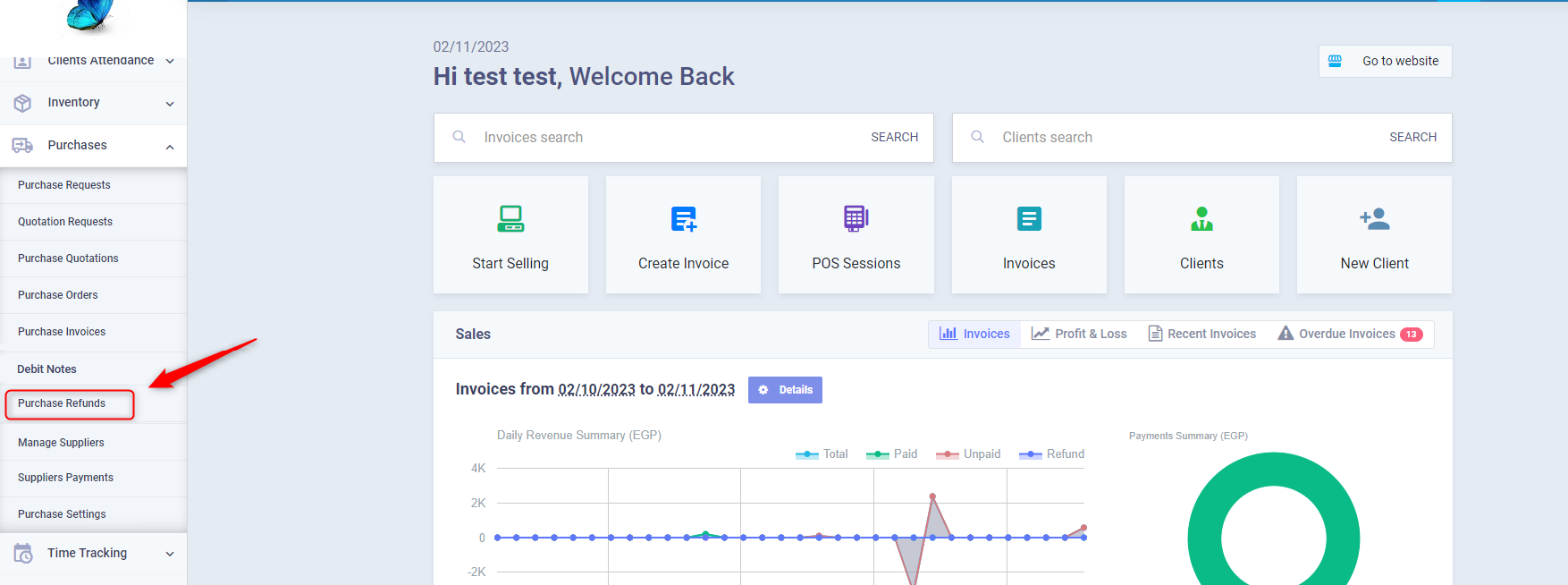Screen dimensions: 1568x585
Task: Switch to the Profit & Loss tab
Action: (x=1080, y=334)
